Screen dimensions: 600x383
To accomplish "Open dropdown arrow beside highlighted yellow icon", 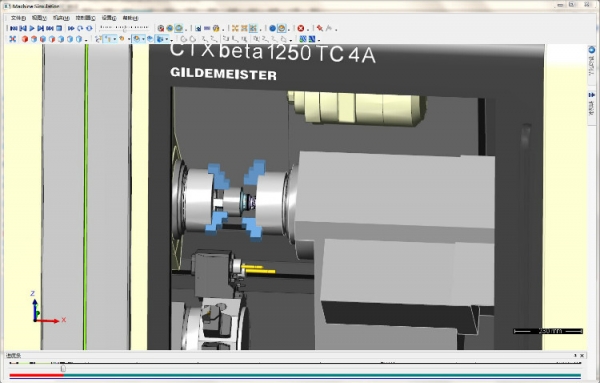I will pos(115,39).
